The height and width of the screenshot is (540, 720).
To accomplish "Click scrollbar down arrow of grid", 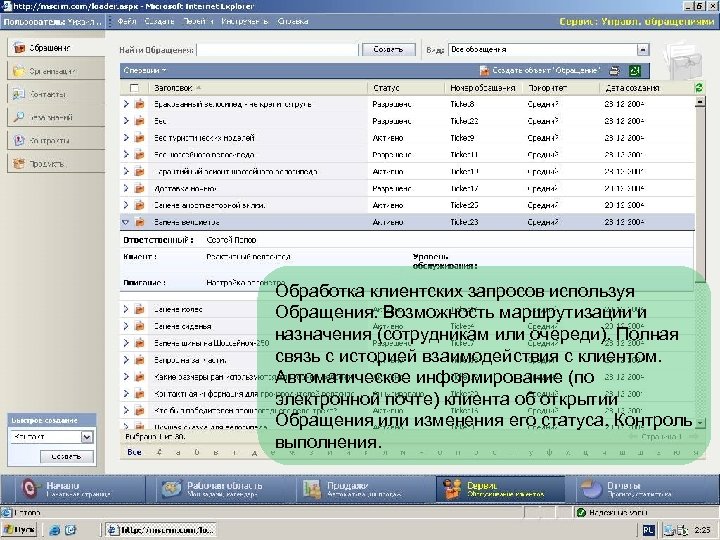I will click(700, 422).
